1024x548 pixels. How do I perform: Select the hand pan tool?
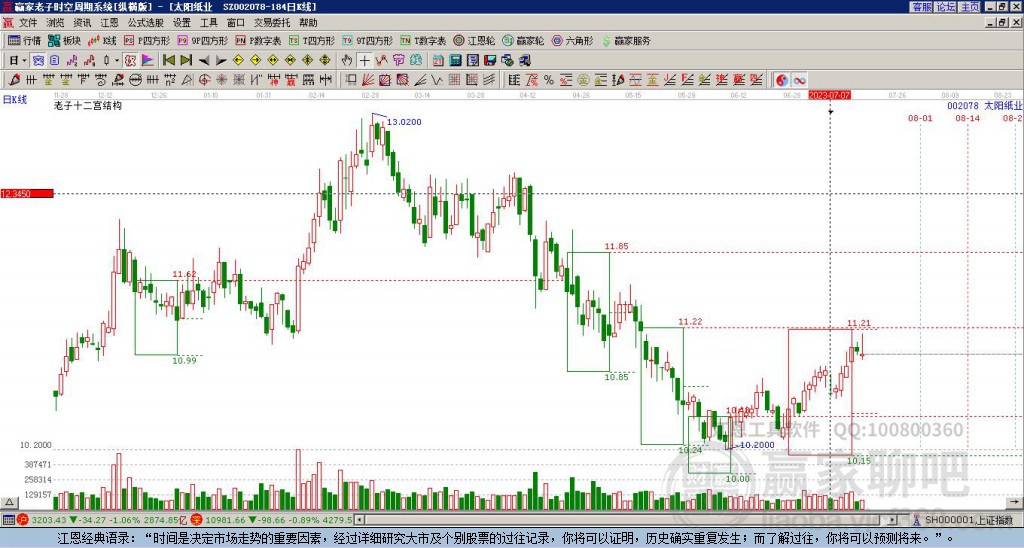coord(347,61)
